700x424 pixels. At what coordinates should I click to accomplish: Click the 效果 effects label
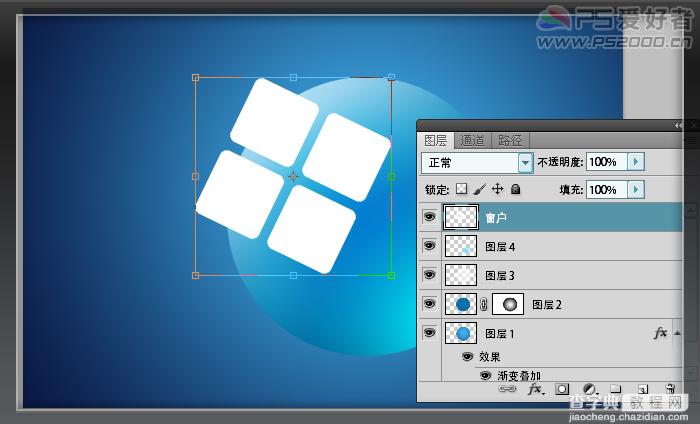(x=490, y=357)
